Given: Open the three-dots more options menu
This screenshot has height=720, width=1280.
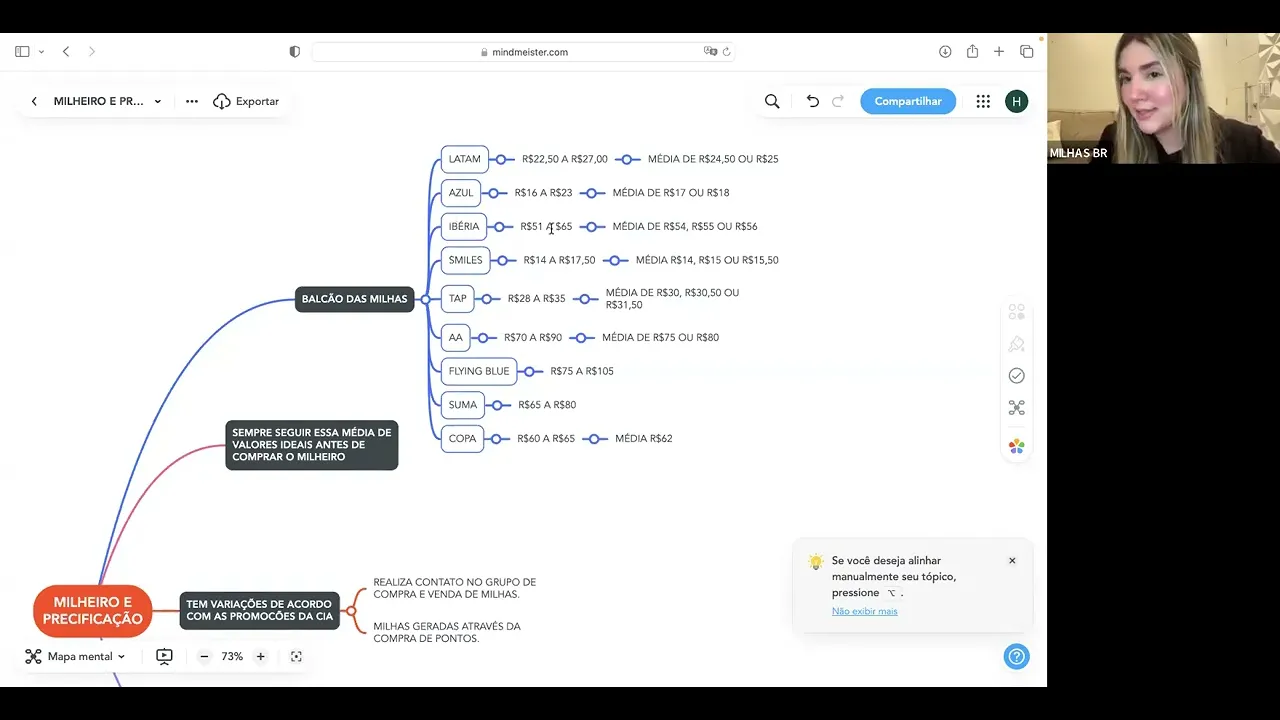Looking at the screenshot, I should pyautogui.click(x=192, y=101).
